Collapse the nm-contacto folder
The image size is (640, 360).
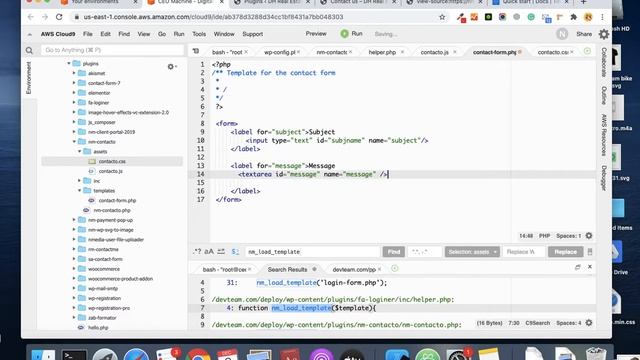74,142
